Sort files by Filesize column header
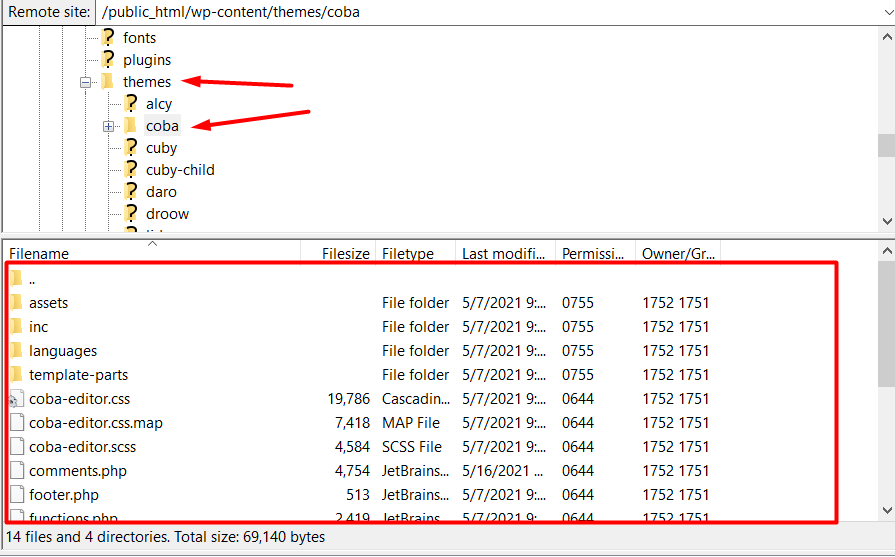895x557 pixels. tap(345, 254)
